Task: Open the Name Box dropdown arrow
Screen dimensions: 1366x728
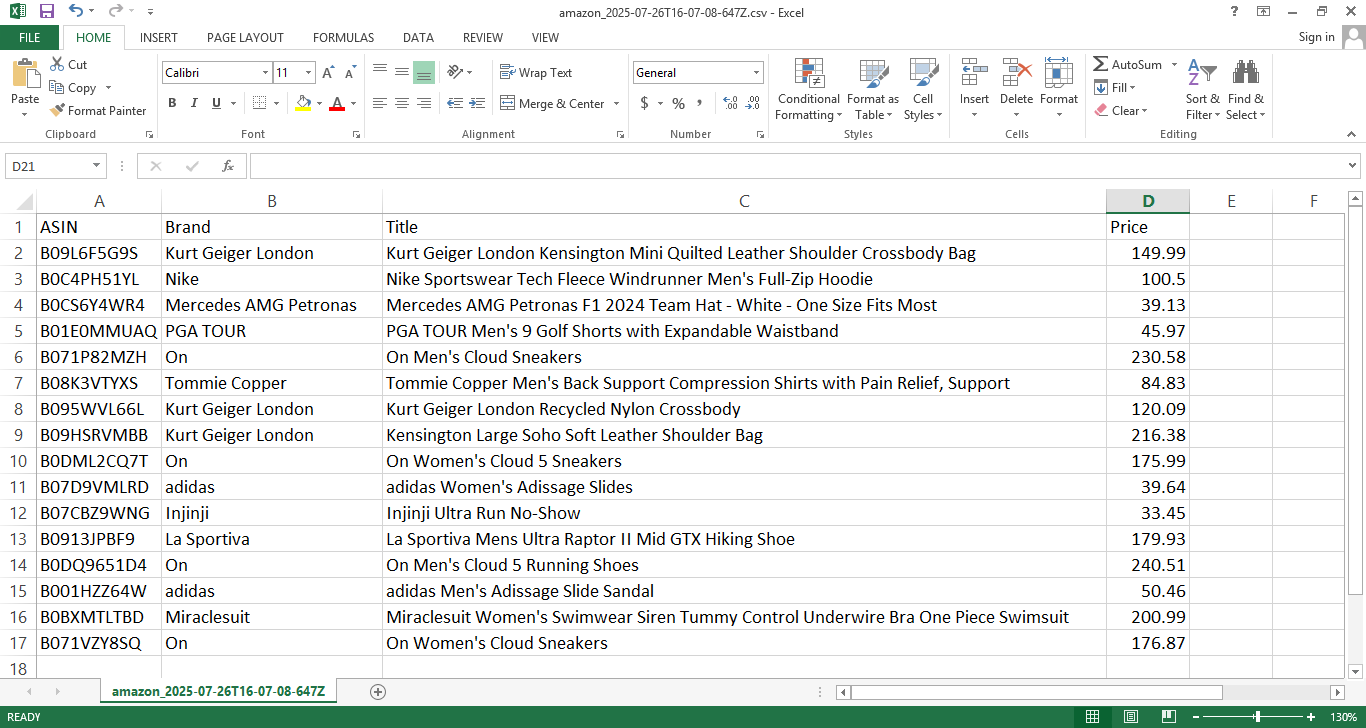Action: pyautogui.click(x=97, y=166)
